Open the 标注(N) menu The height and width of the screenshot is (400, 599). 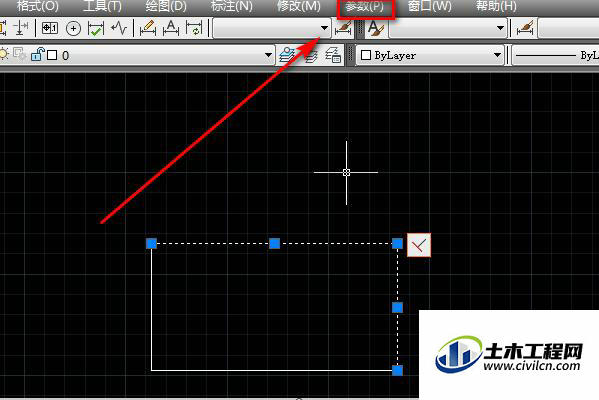[232, 6]
